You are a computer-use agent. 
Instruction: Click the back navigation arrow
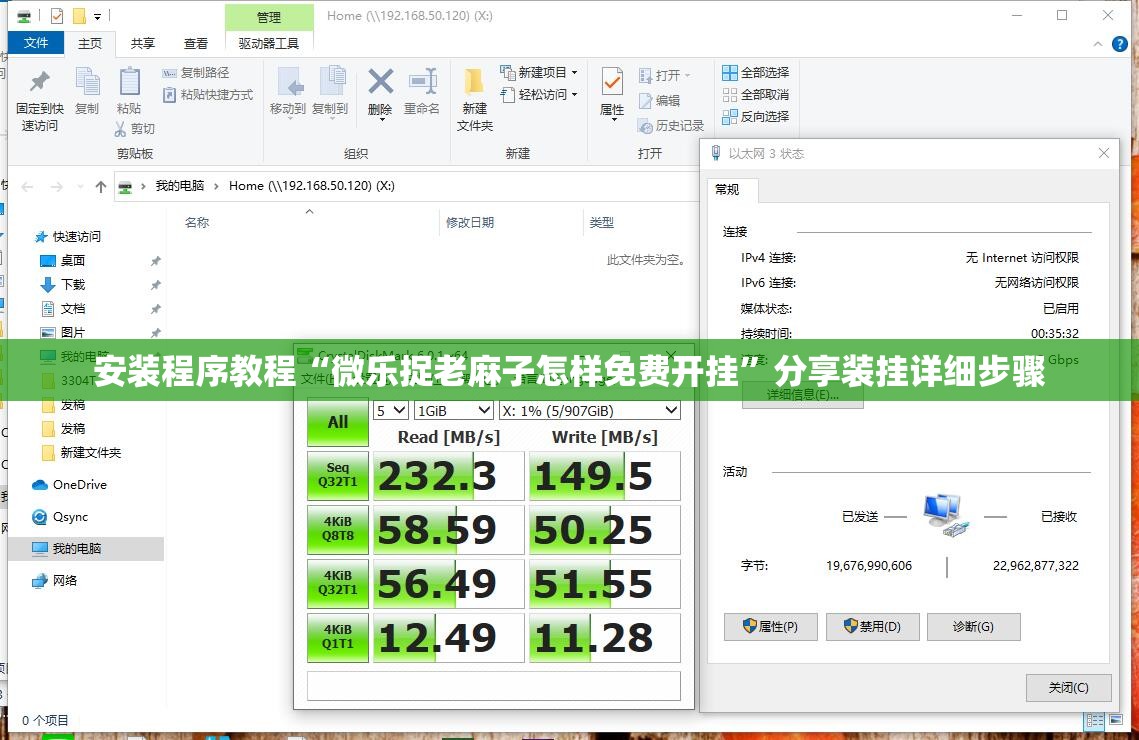coord(28,187)
